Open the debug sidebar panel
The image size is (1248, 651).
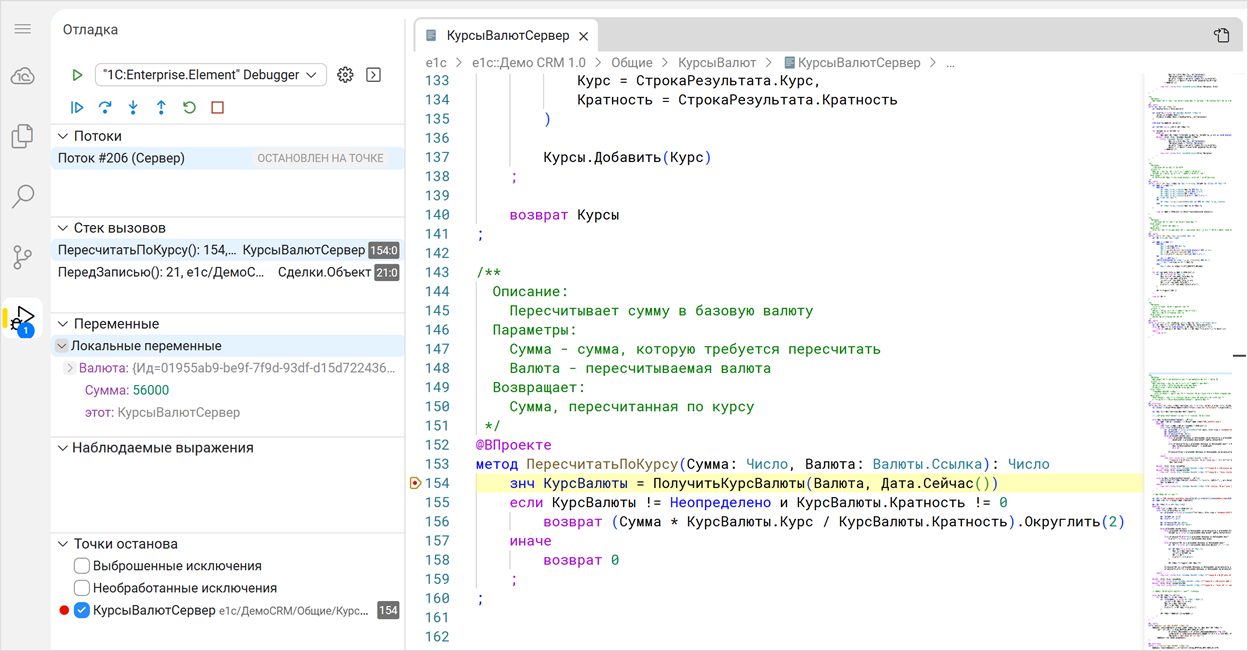click(25, 318)
